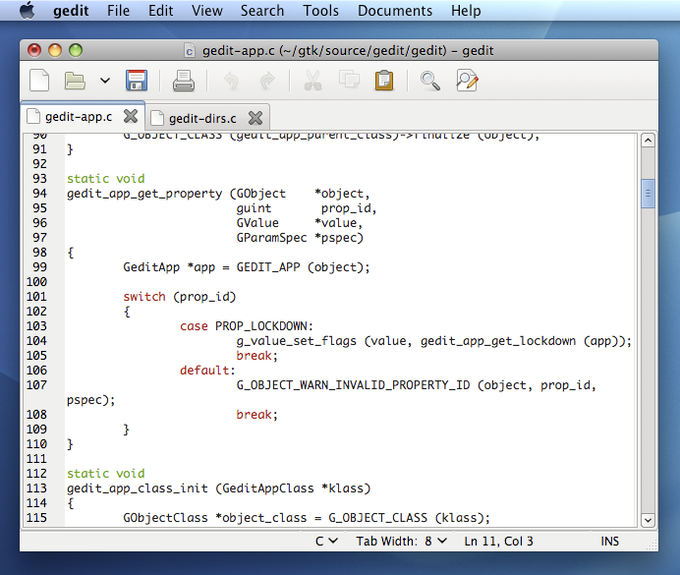Click the Redo arrow icon
Viewport: 680px width, 575px height.
[x=267, y=81]
